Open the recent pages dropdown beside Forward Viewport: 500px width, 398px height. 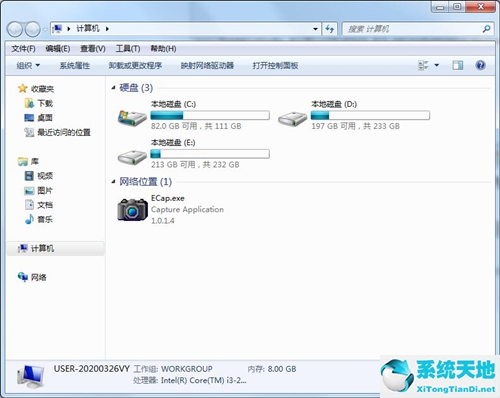(x=45, y=29)
